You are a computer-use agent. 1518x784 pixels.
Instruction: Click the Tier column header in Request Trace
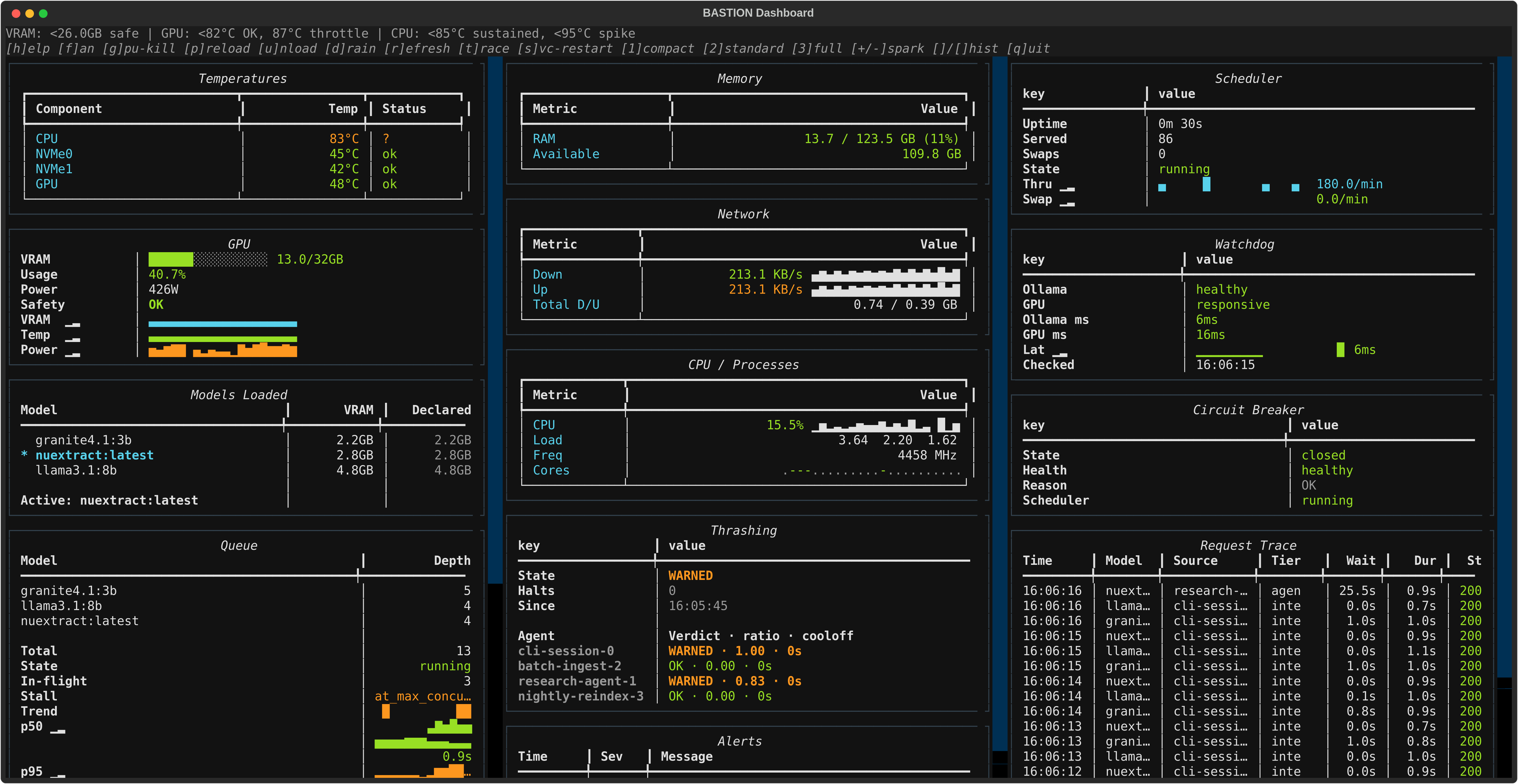click(1286, 561)
